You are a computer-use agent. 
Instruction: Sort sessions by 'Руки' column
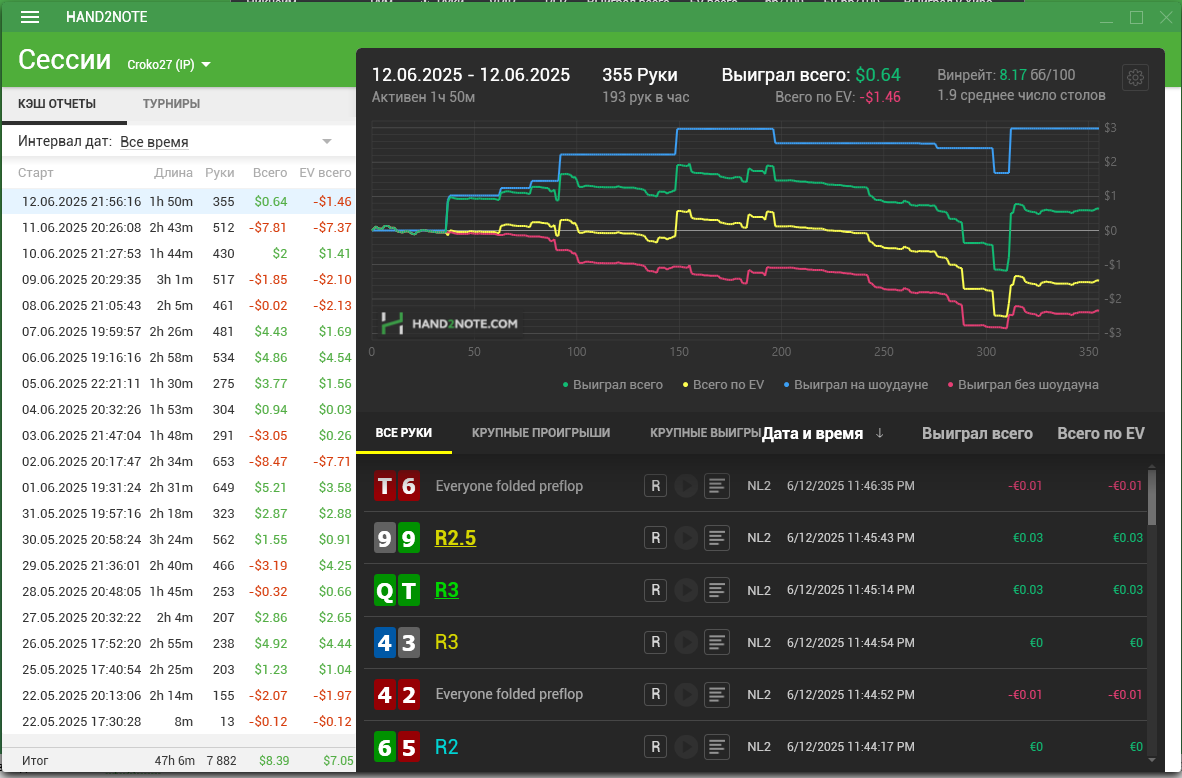[x=219, y=173]
